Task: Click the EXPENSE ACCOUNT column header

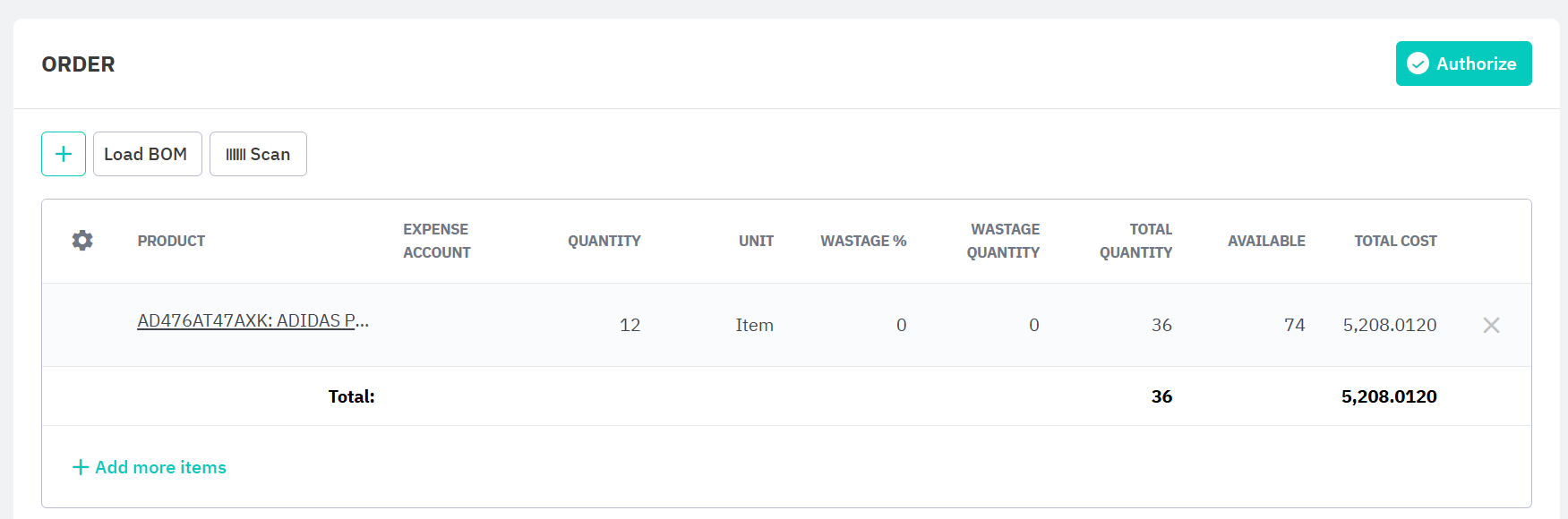Action: click(436, 241)
